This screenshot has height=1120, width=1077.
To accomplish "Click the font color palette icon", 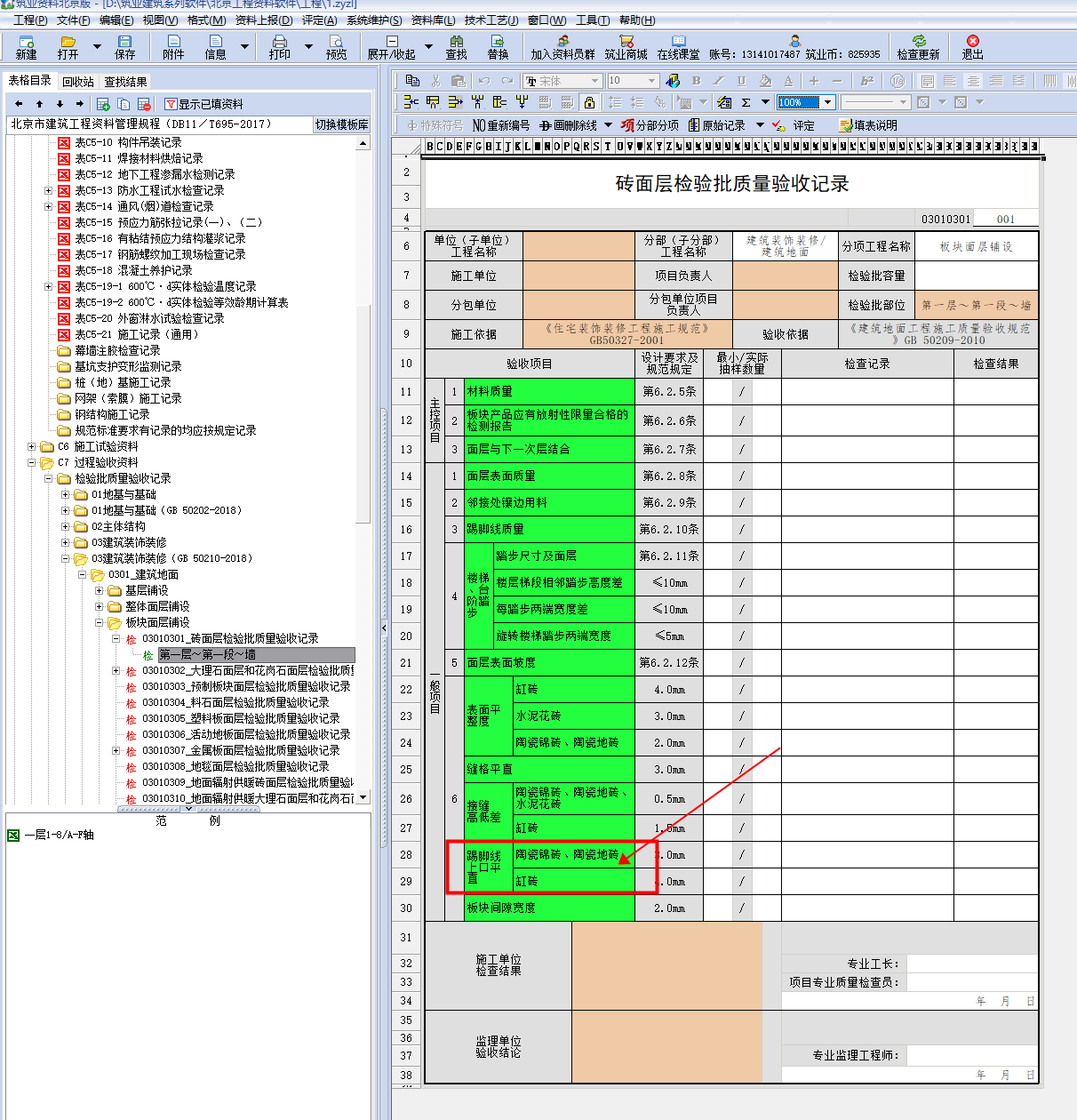I will [x=672, y=80].
